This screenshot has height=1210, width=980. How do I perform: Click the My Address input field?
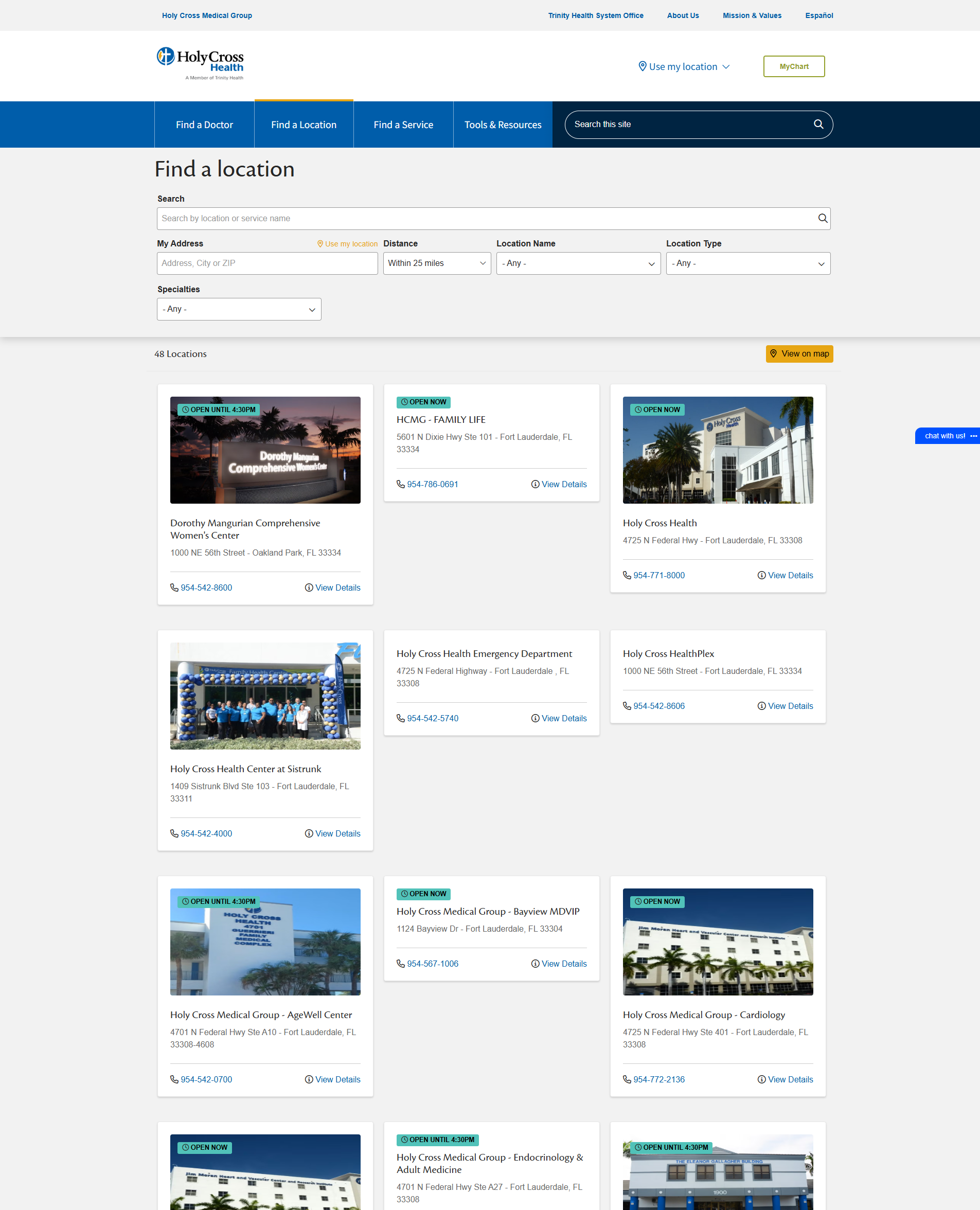tap(267, 264)
